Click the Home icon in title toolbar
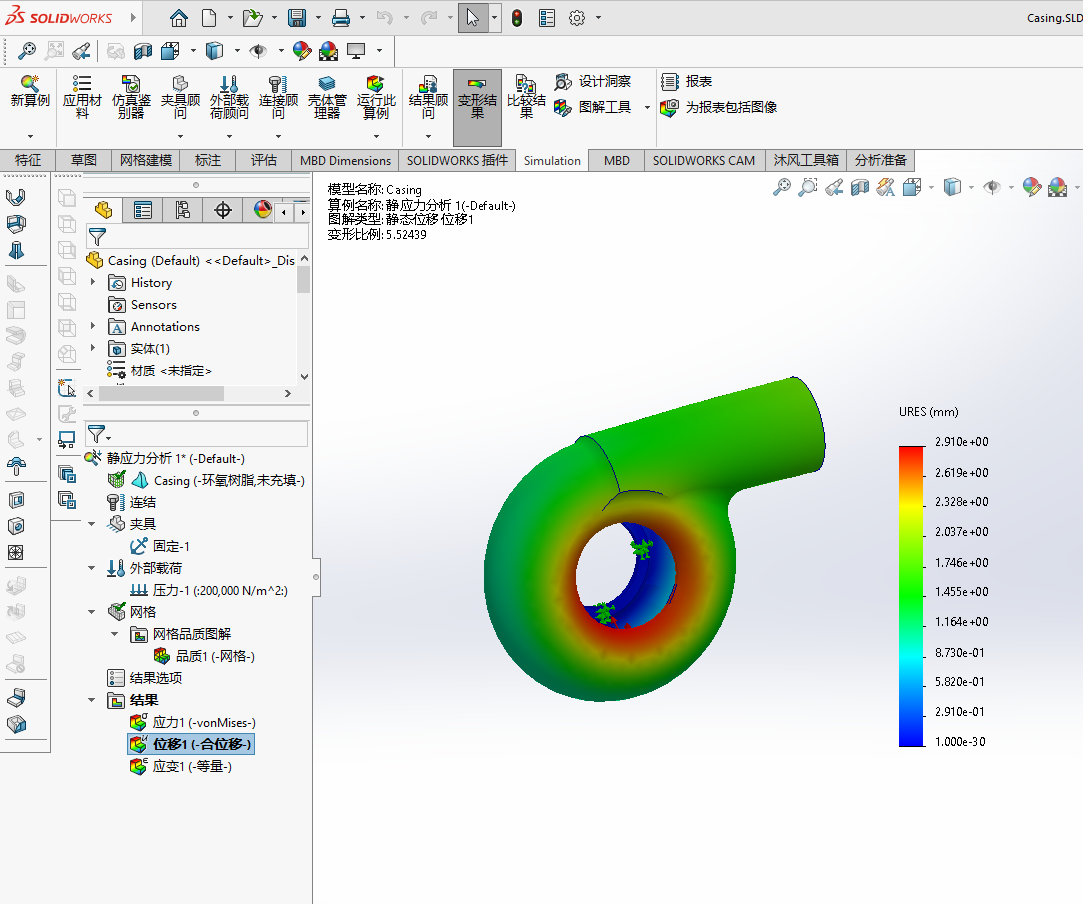 (179, 18)
